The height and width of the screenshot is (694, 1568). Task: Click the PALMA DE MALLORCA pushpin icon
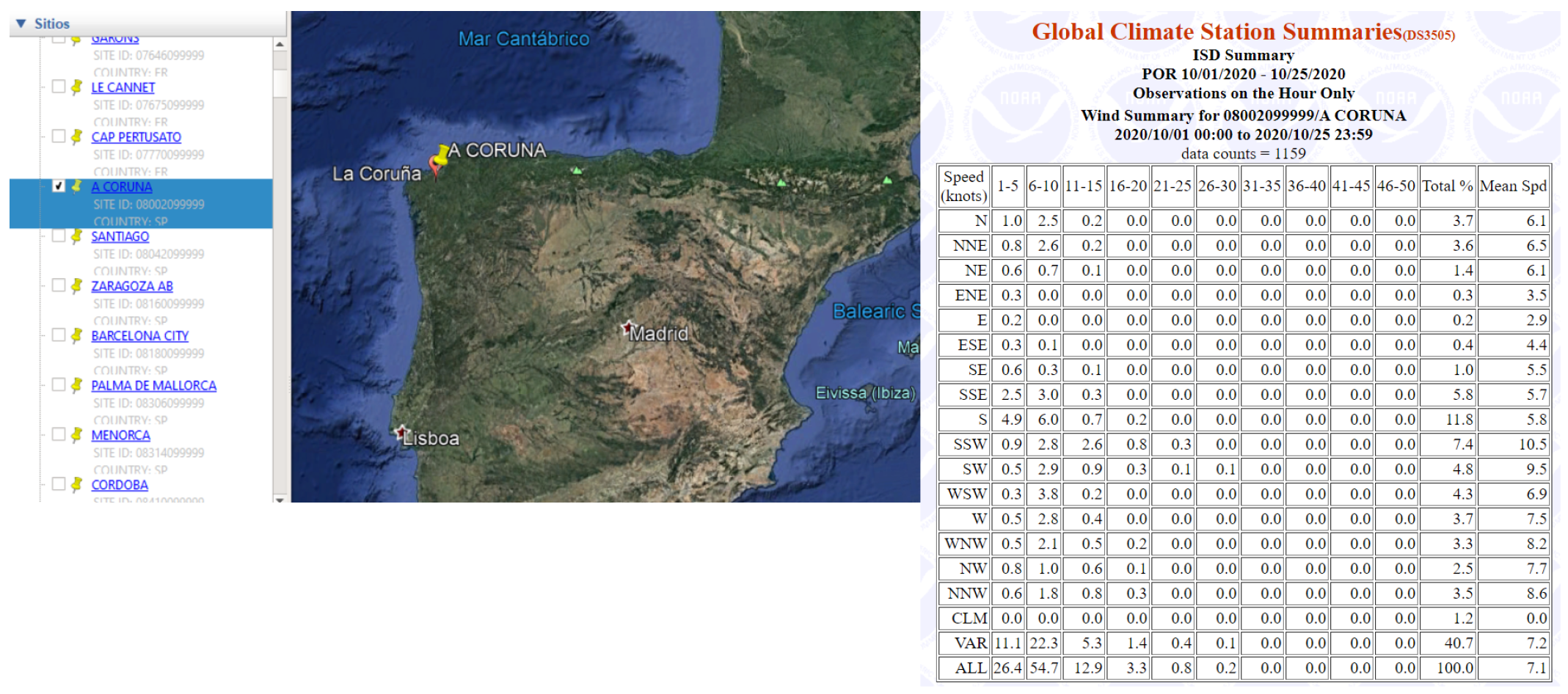[x=76, y=386]
